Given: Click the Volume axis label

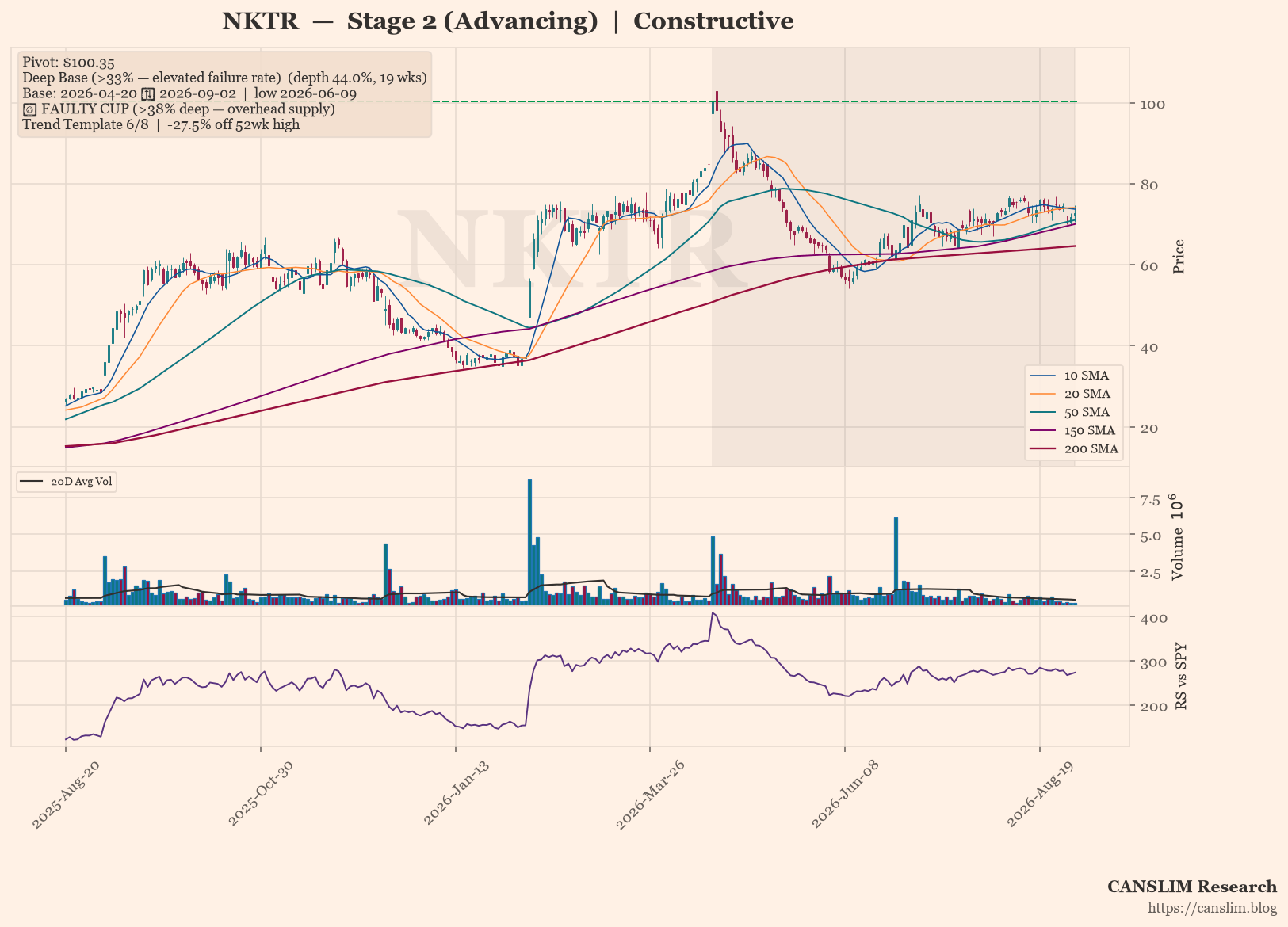Looking at the screenshot, I should click(1177, 538).
